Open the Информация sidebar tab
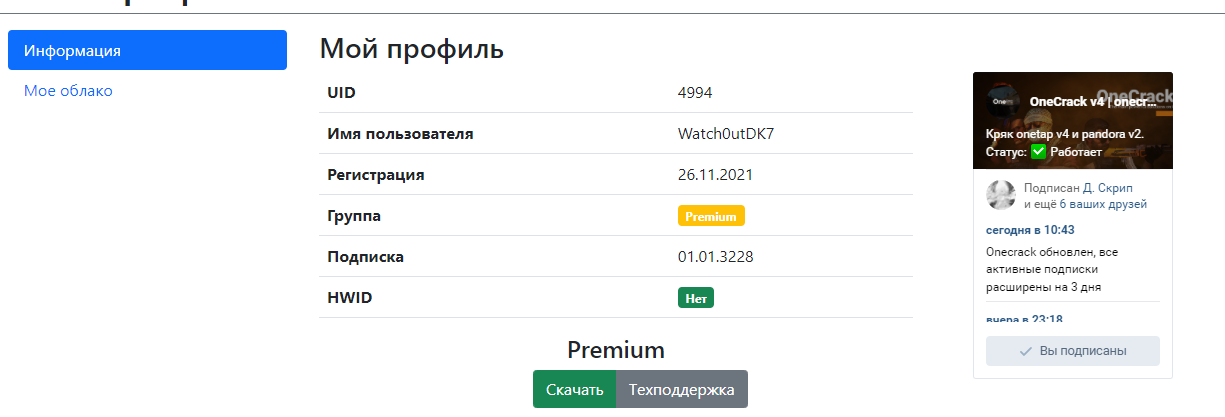This screenshot has height=417, width=1225. 147,50
